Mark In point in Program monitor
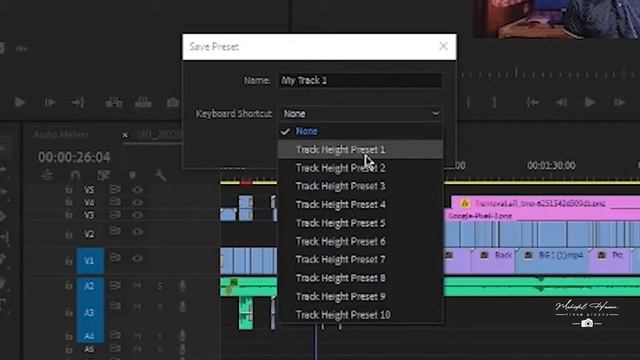This screenshot has width=640, height=360. click(468, 102)
